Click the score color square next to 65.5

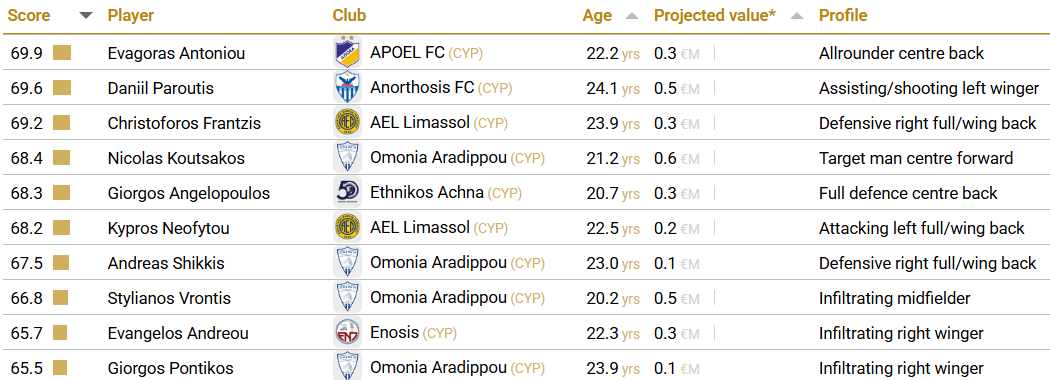click(x=62, y=368)
